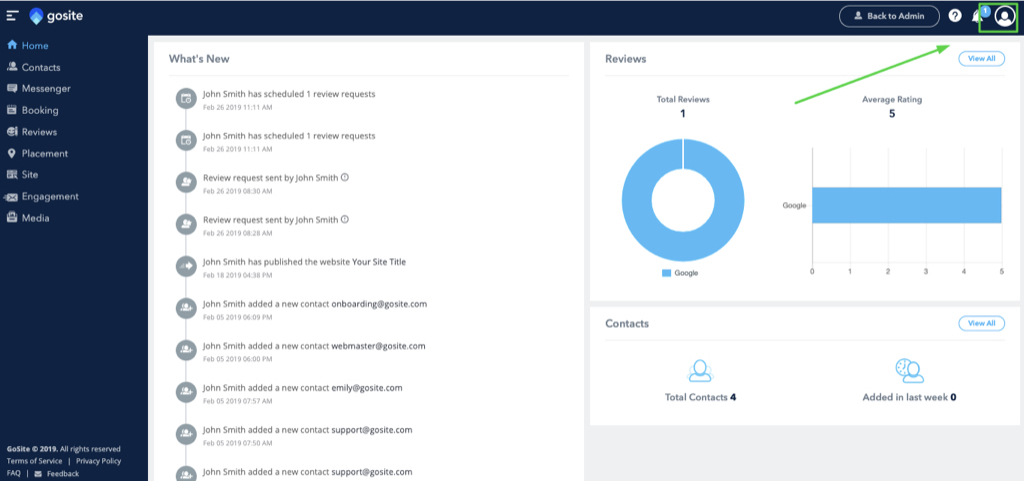Click Feb 18 2019 04:38 PM timestamp
Image resolution: width=1024 pixels, height=481 pixels.
click(x=237, y=275)
